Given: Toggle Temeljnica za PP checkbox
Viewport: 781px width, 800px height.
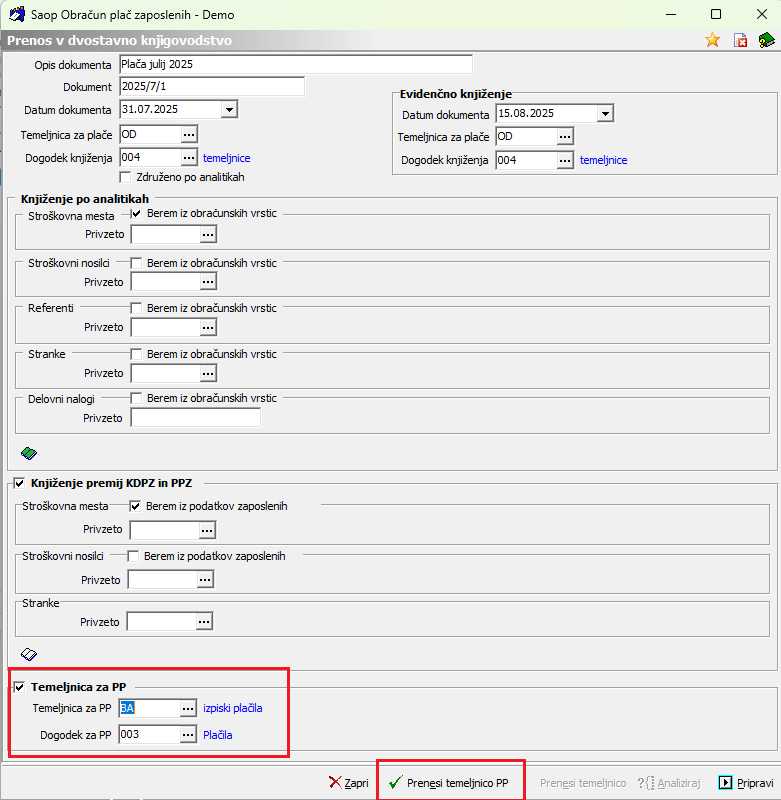Looking at the screenshot, I should (x=19, y=687).
